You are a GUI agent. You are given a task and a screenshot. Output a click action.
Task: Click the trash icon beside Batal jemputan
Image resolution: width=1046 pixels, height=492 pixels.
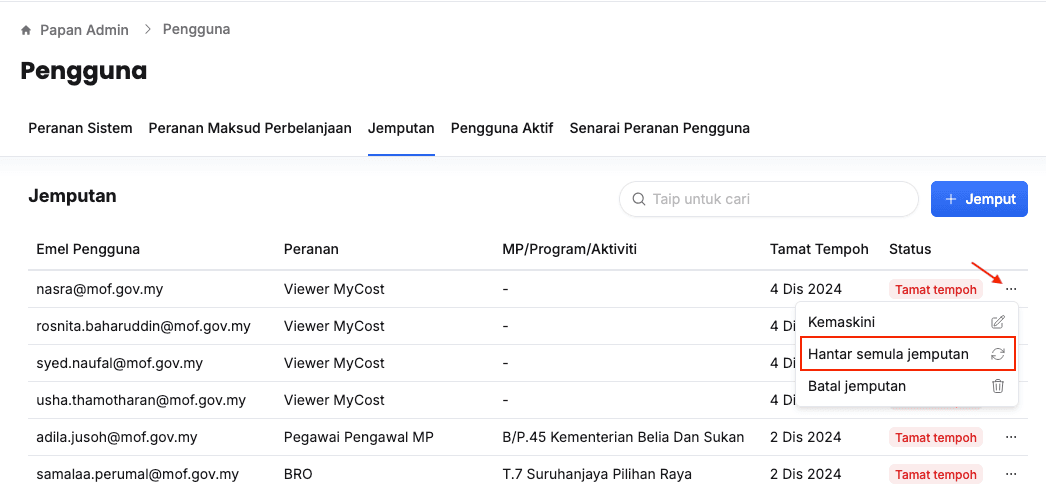(997, 386)
